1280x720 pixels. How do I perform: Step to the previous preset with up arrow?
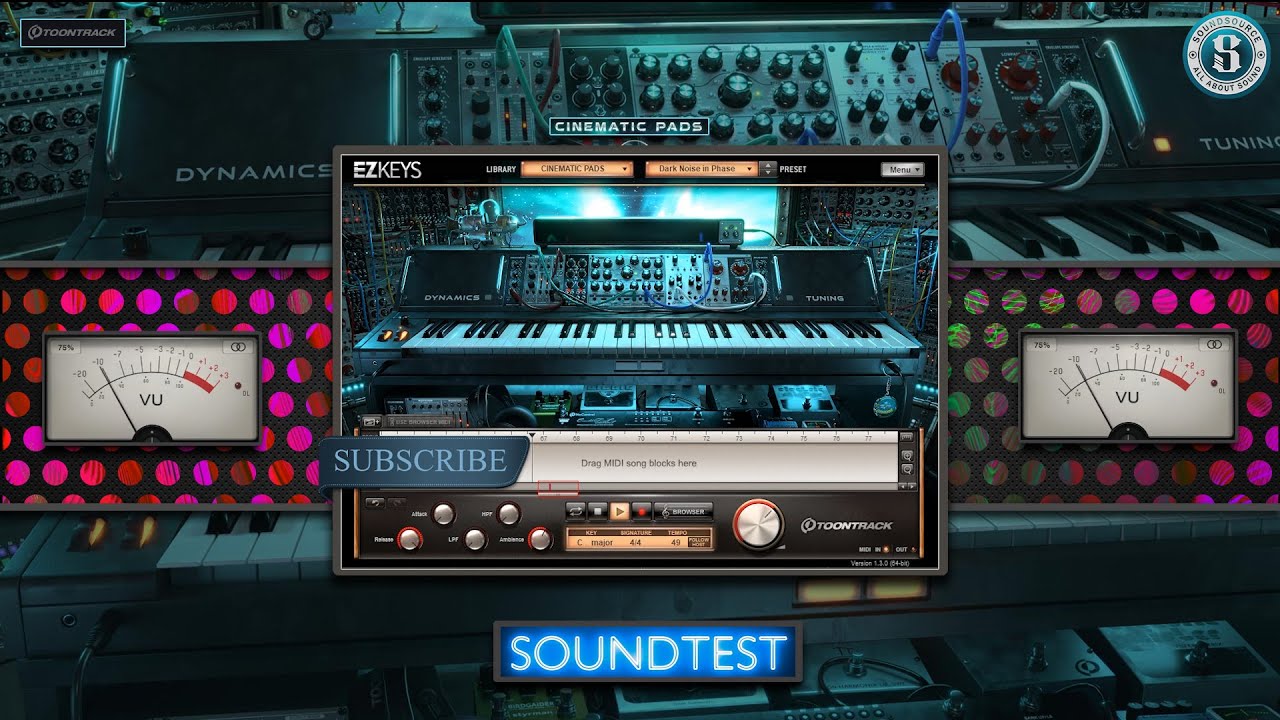[768, 165]
